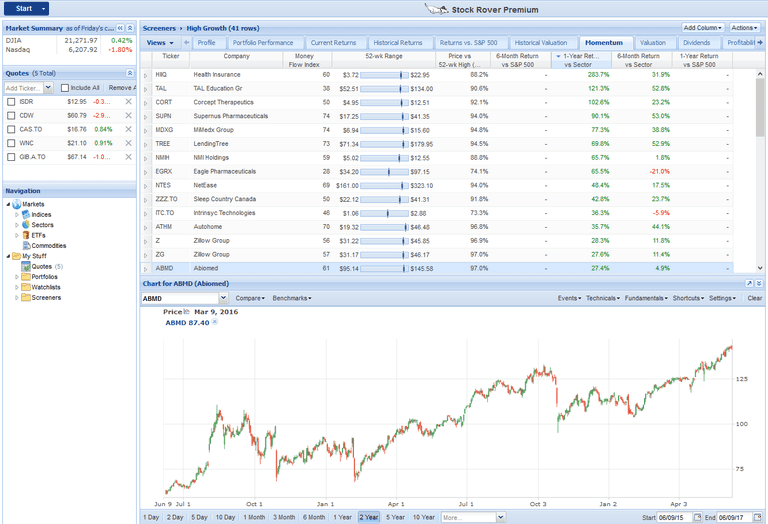Check the WNC quote checkbox
The image size is (768, 524).
click(x=11, y=143)
